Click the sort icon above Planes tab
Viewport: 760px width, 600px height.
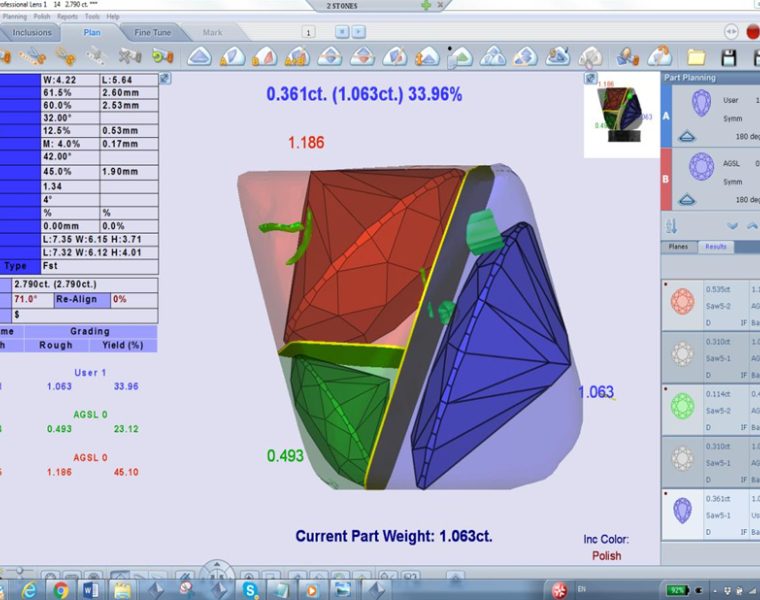673,225
